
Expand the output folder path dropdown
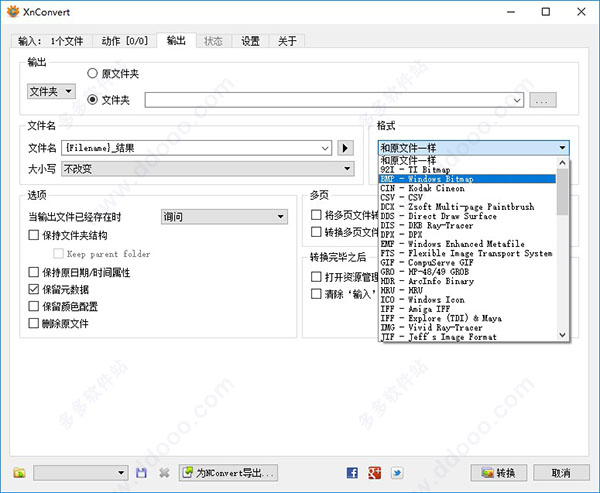(x=517, y=100)
